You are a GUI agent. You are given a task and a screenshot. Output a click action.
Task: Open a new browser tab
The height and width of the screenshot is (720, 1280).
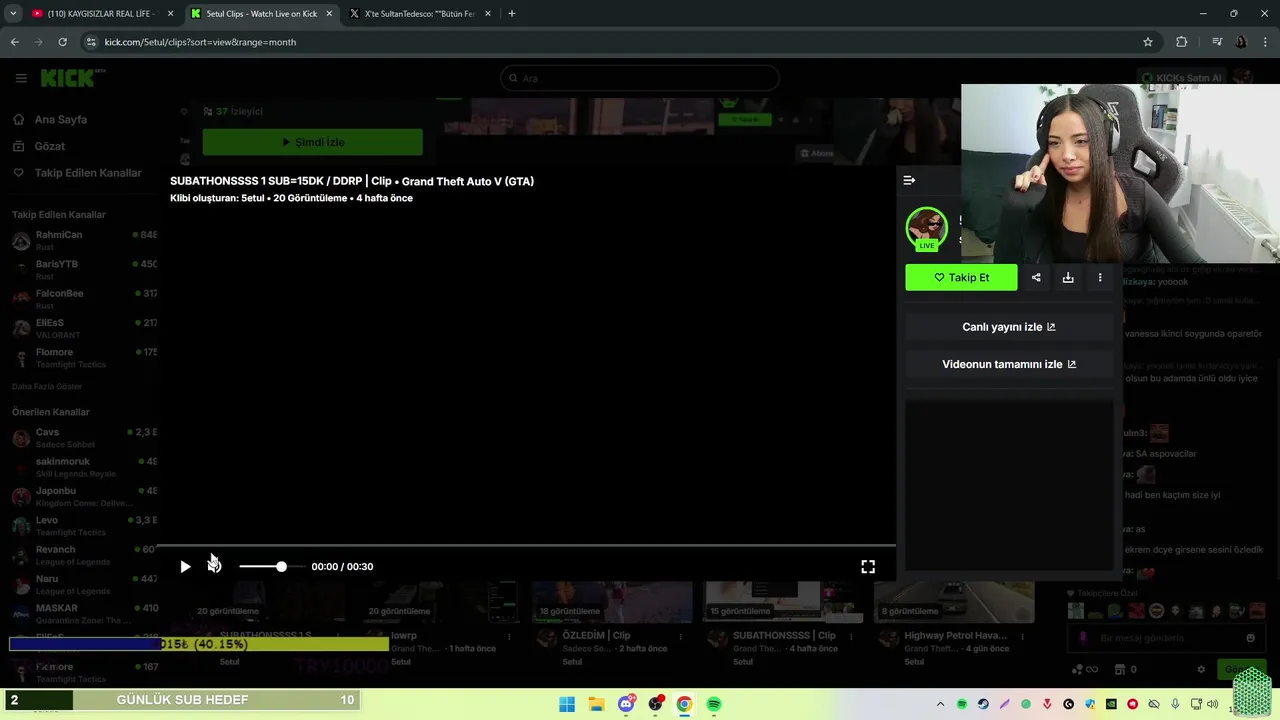tap(512, 14)
